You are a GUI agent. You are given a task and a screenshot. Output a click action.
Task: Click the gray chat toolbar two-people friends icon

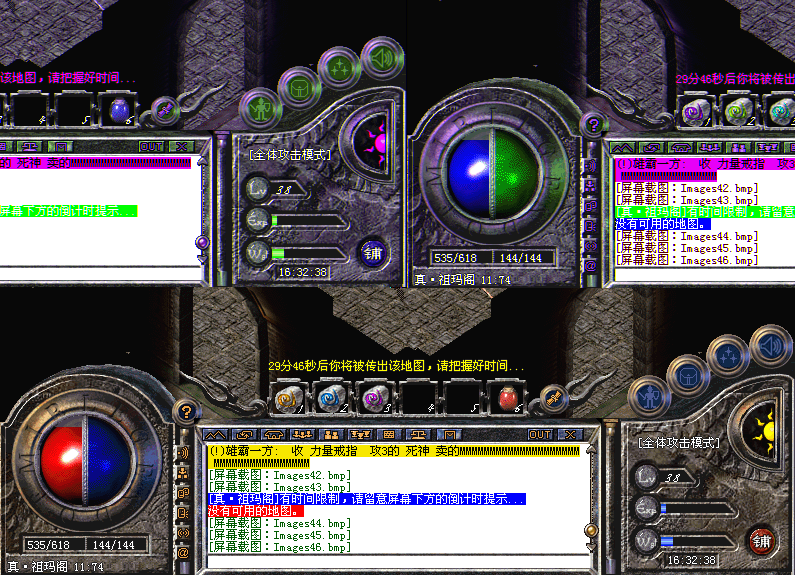click(x=332, y=435)
